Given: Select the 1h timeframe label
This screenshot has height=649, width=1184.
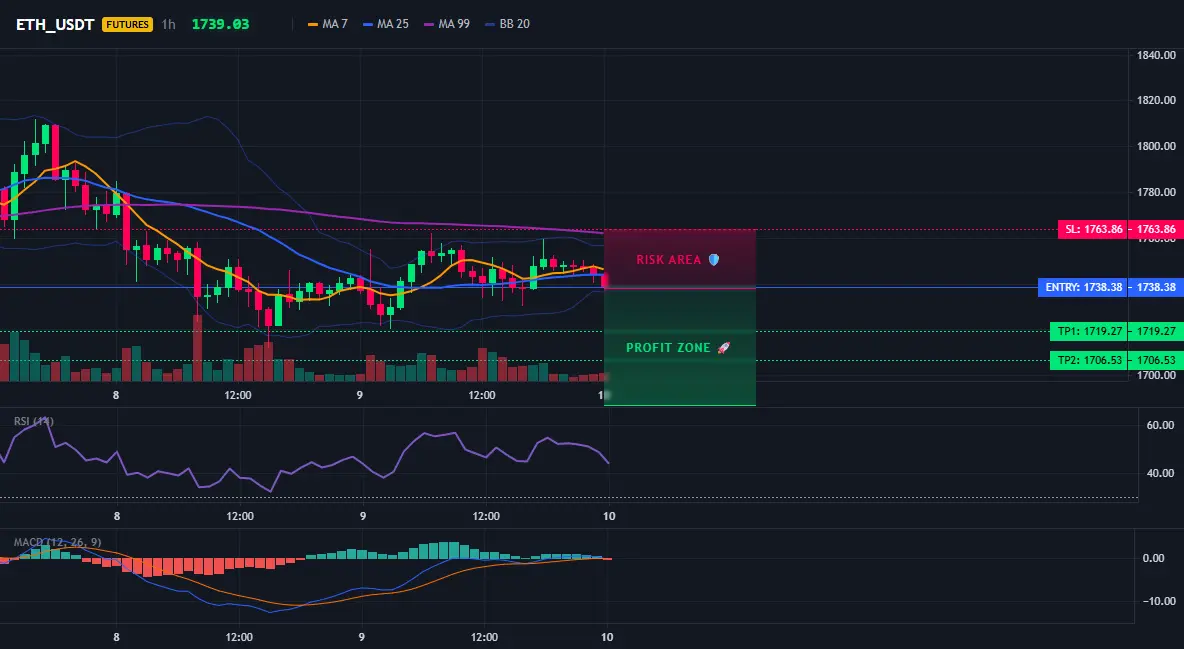Looking at the screenshot, I should point(168,24).
